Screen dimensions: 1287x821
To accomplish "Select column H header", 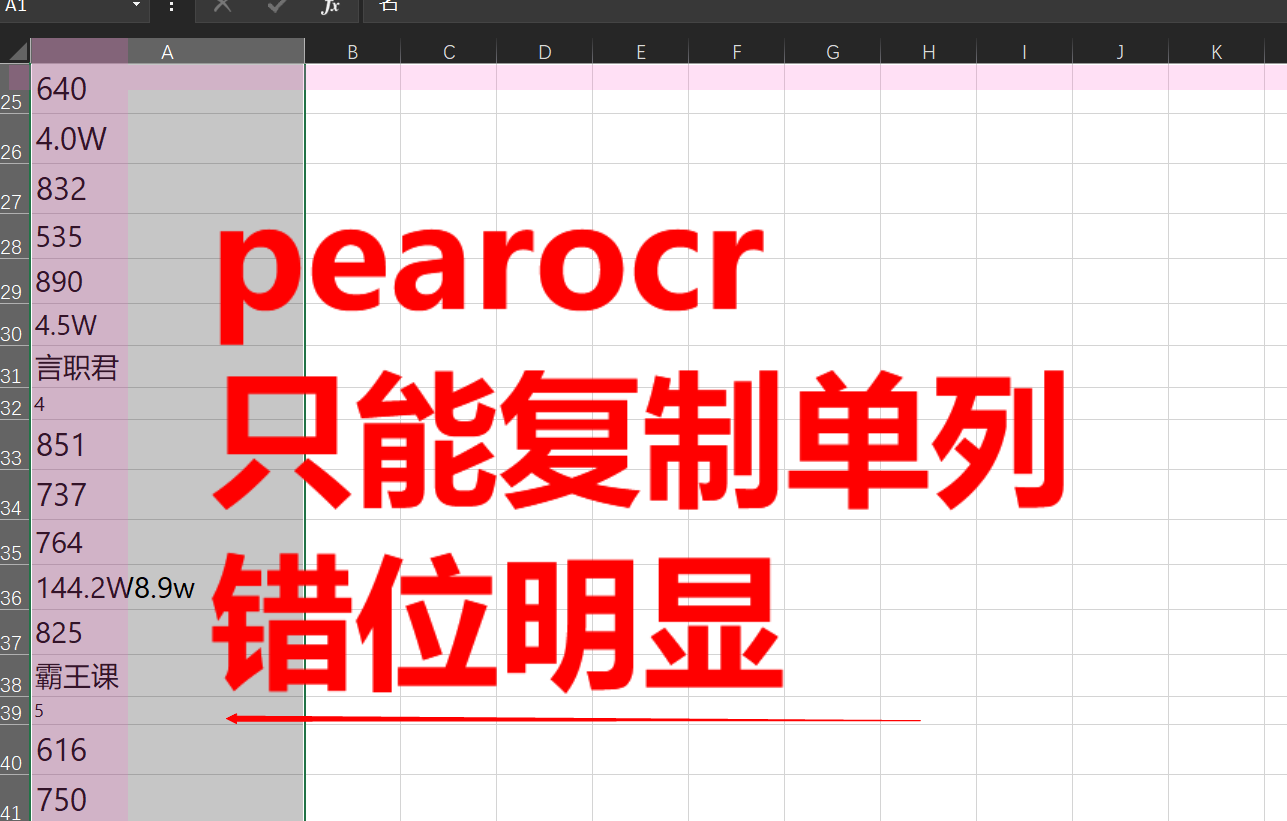I will click(929, 52).
